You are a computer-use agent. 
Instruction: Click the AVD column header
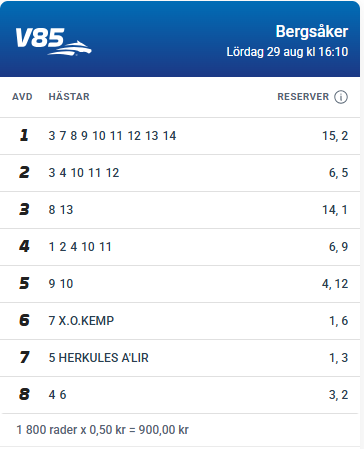click(x=22, y=97)
